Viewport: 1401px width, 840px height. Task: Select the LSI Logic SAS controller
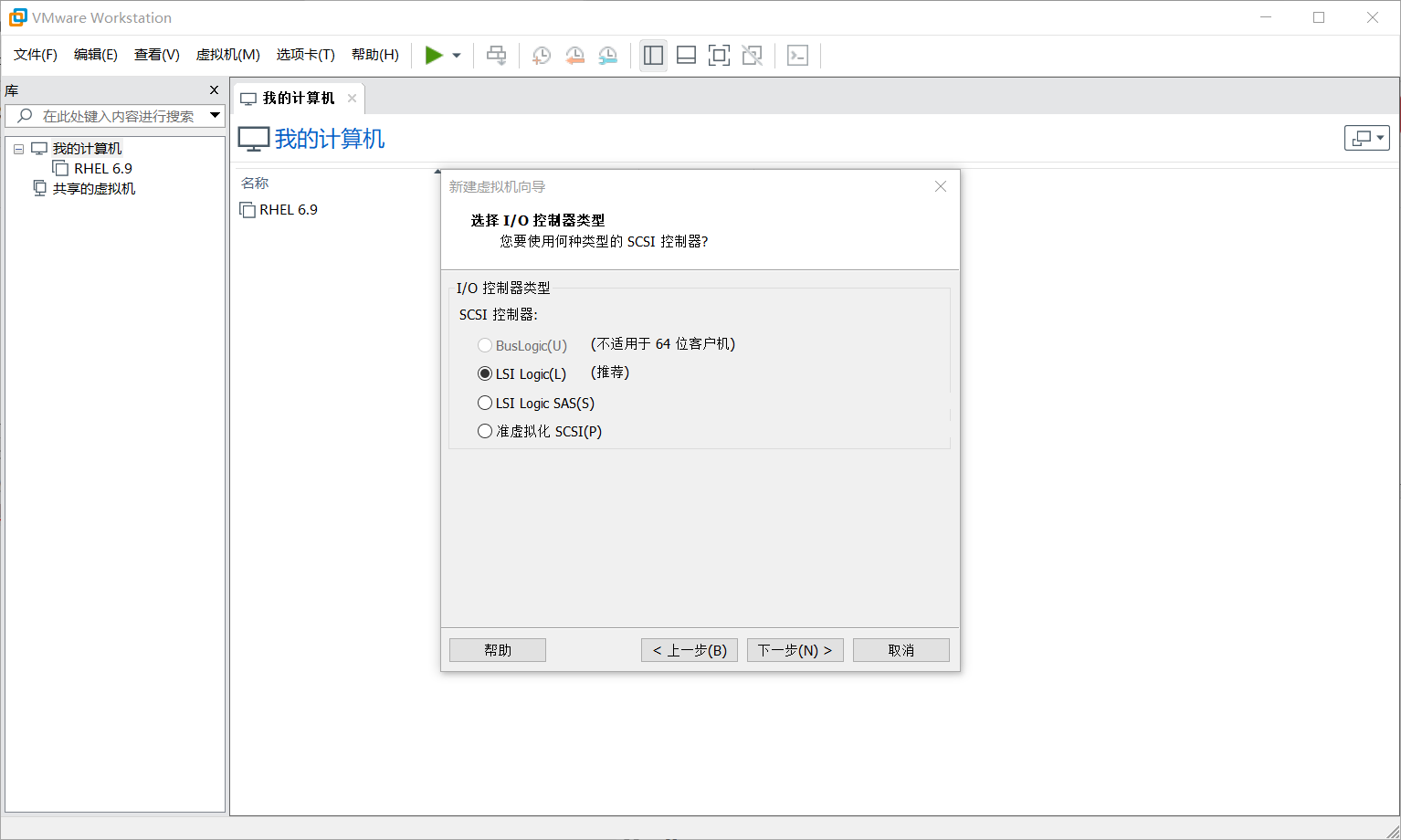485,402
